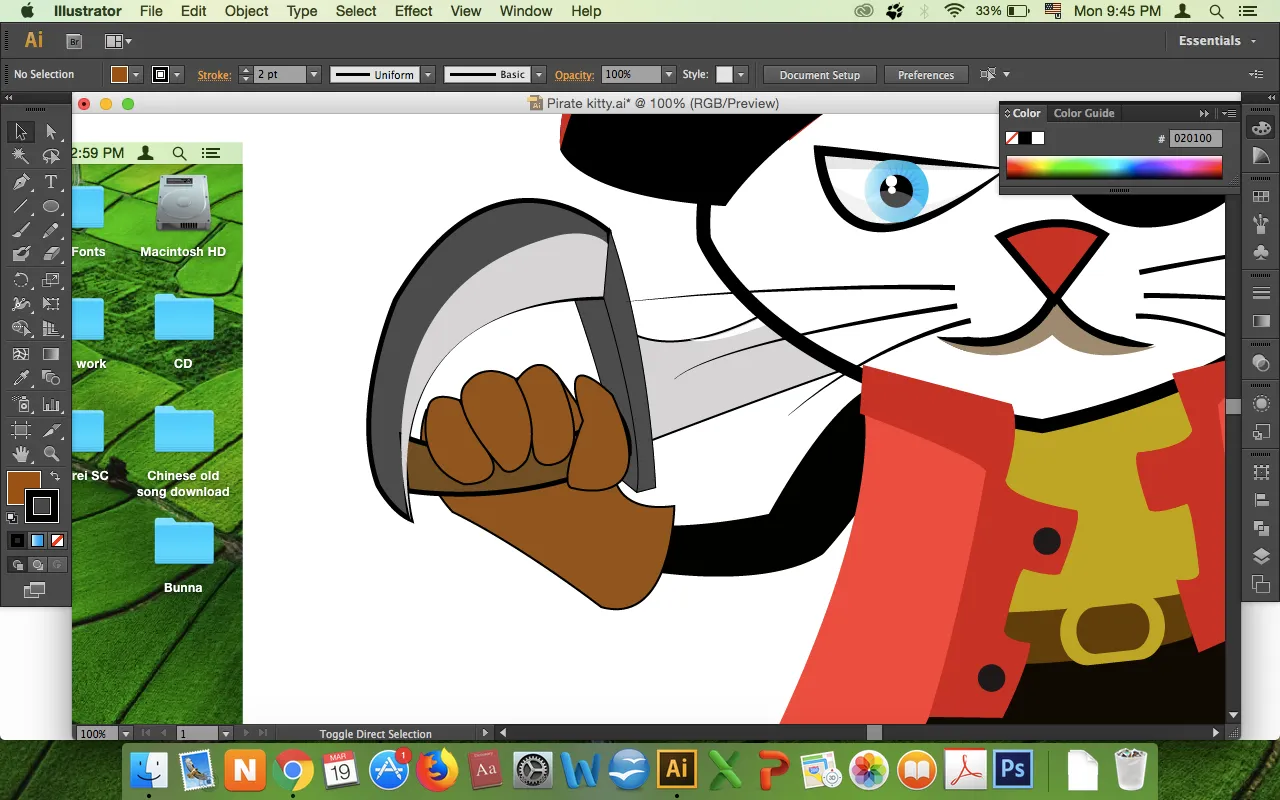Select the Rotate tool
This screenshot has height=800, width=1280.
20,280
